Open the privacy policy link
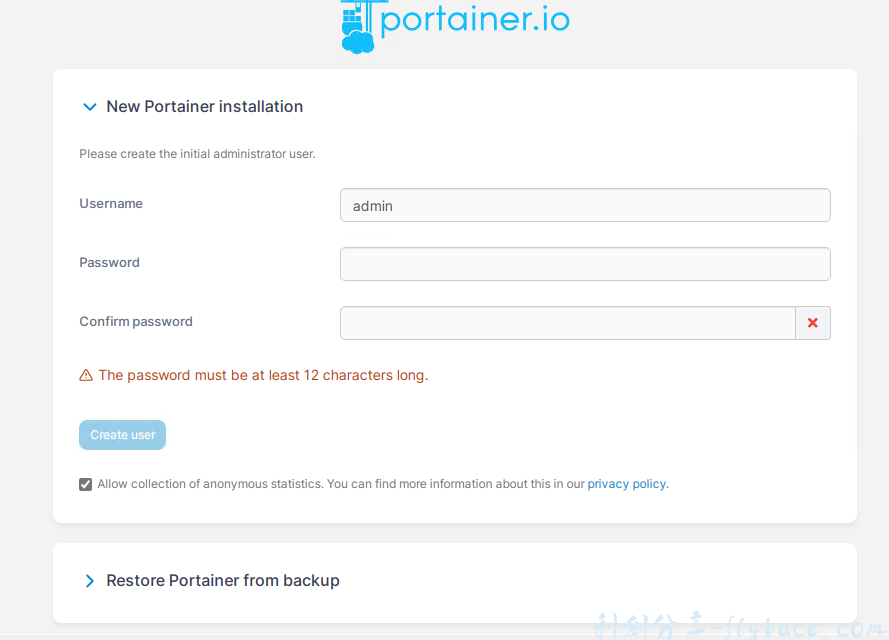 pos(626,484)
